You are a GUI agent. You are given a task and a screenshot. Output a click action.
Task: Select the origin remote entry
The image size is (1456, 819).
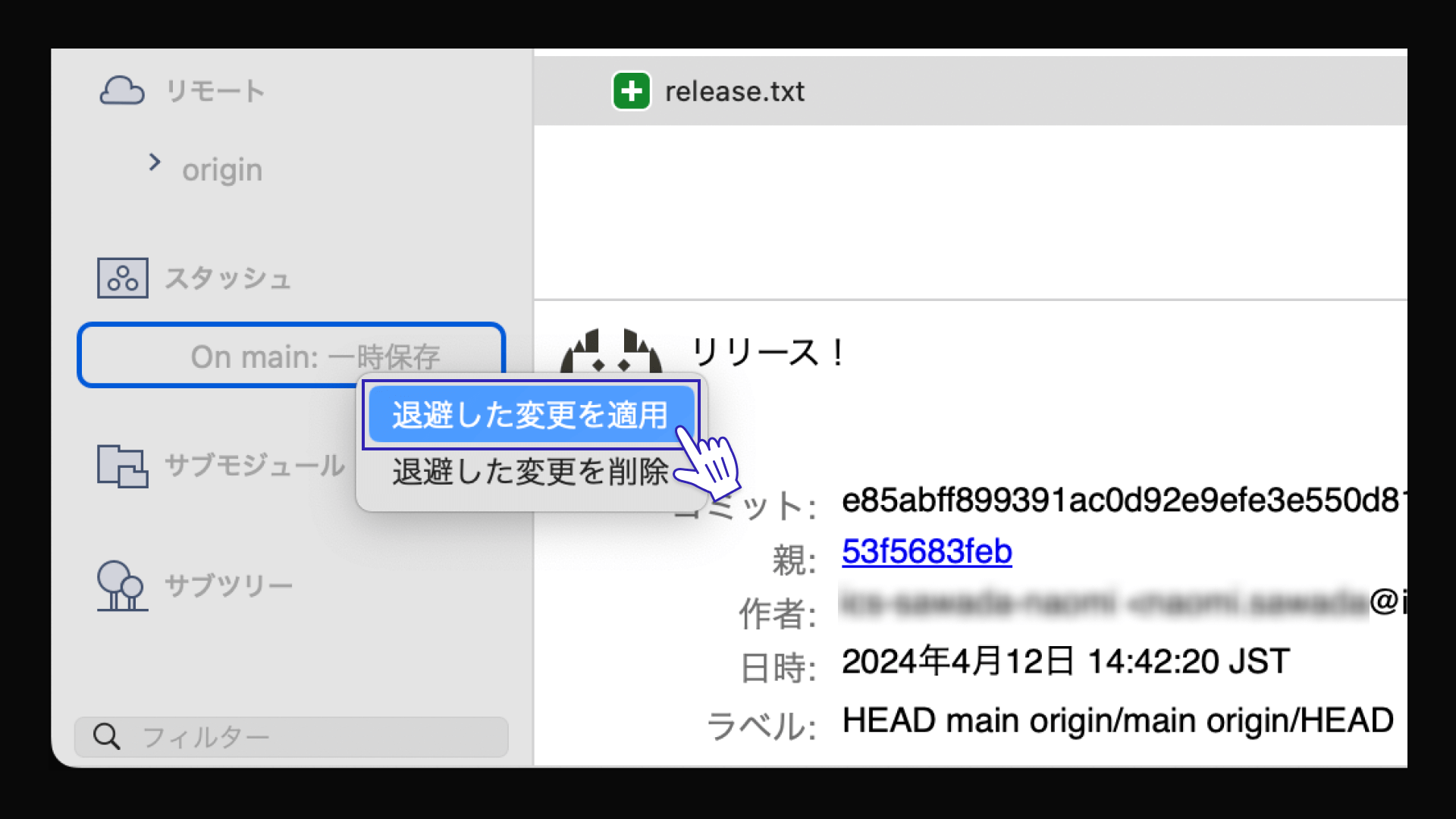[x=222, y=170]
